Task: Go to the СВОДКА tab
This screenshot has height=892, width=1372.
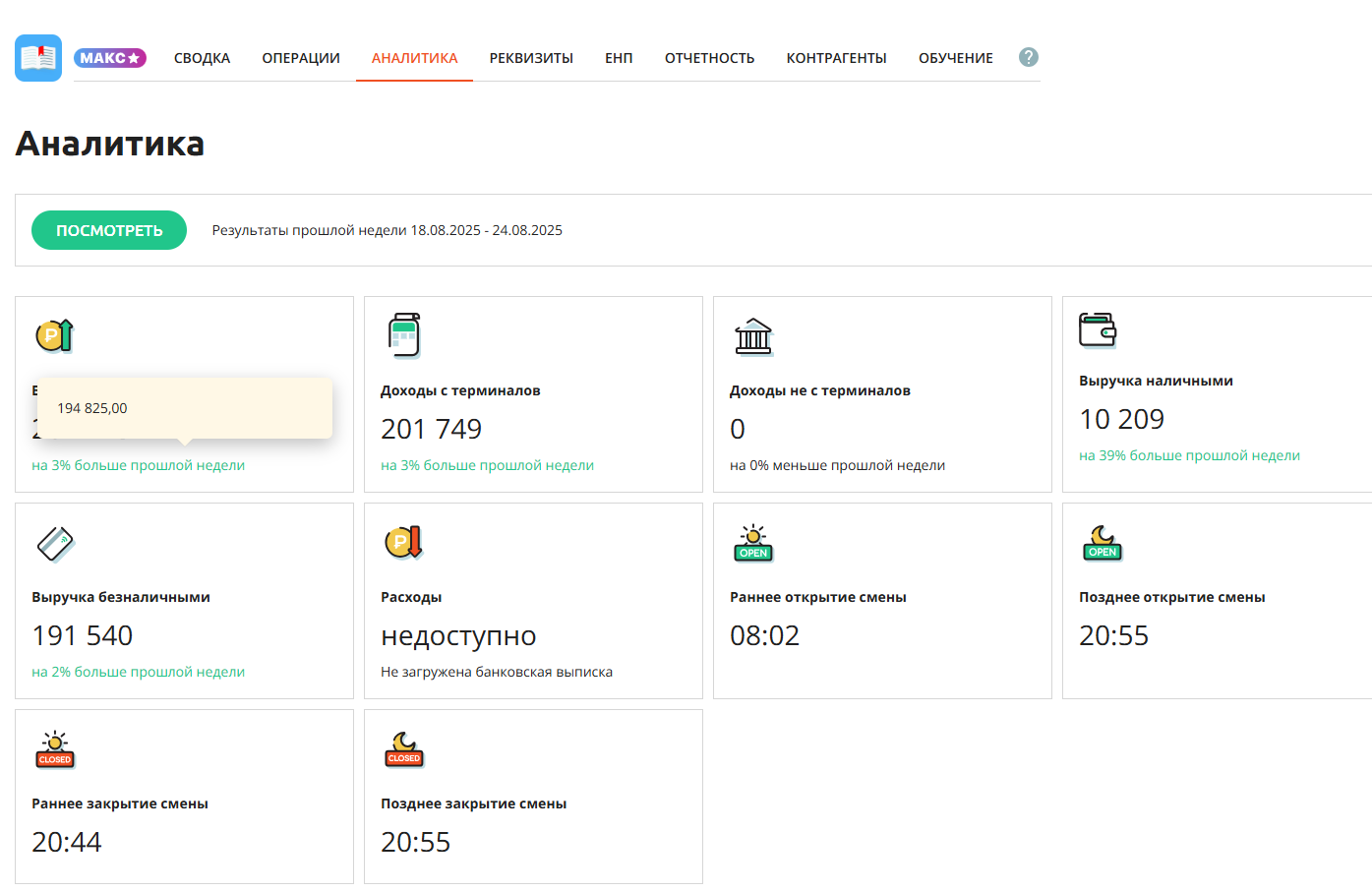Action: tap(202, 58)
